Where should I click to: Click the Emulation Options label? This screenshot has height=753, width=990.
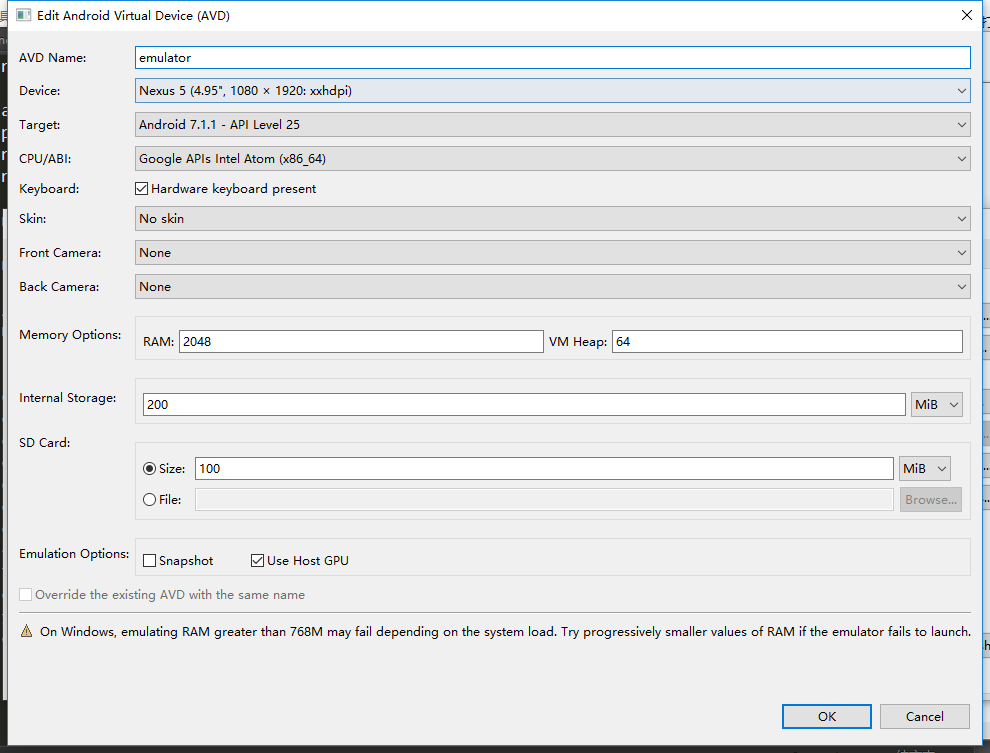coord(74,554)
